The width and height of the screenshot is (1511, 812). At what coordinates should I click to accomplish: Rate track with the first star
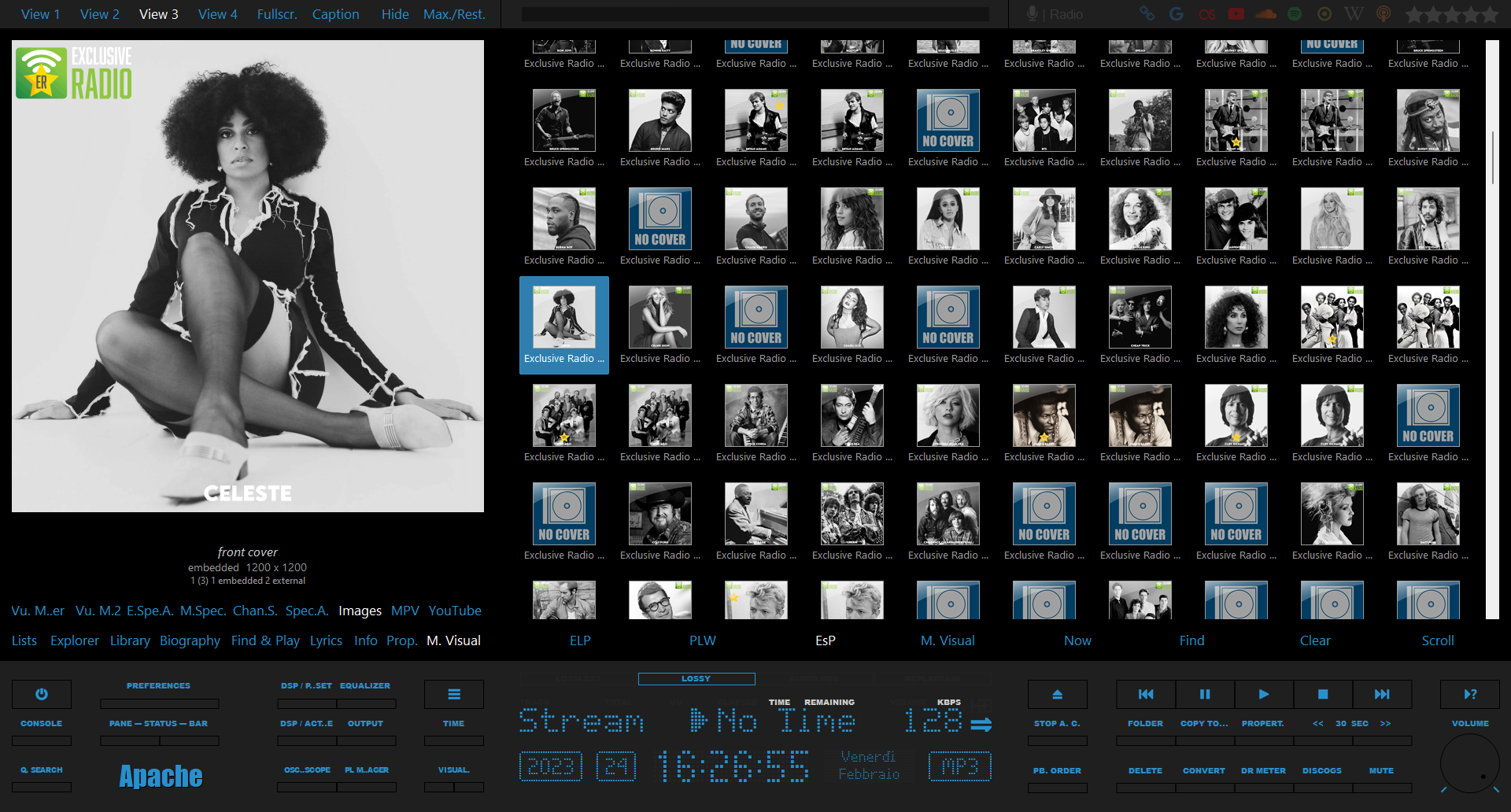click(1414, 14)
